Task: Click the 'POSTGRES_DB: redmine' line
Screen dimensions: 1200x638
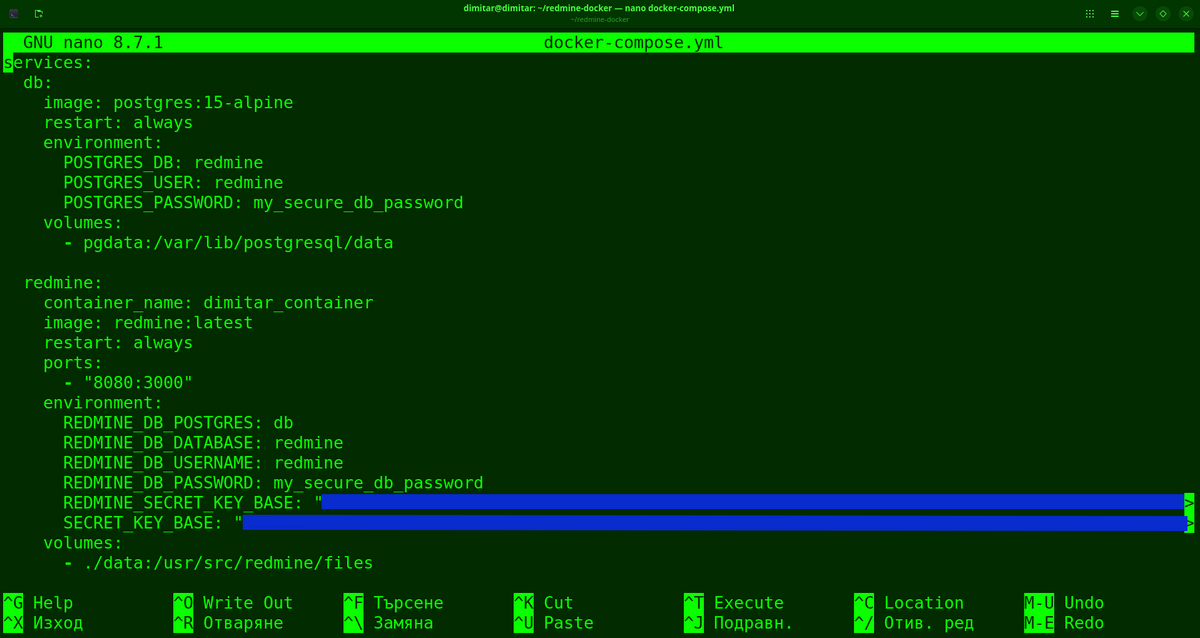Action: coord(163,163)
